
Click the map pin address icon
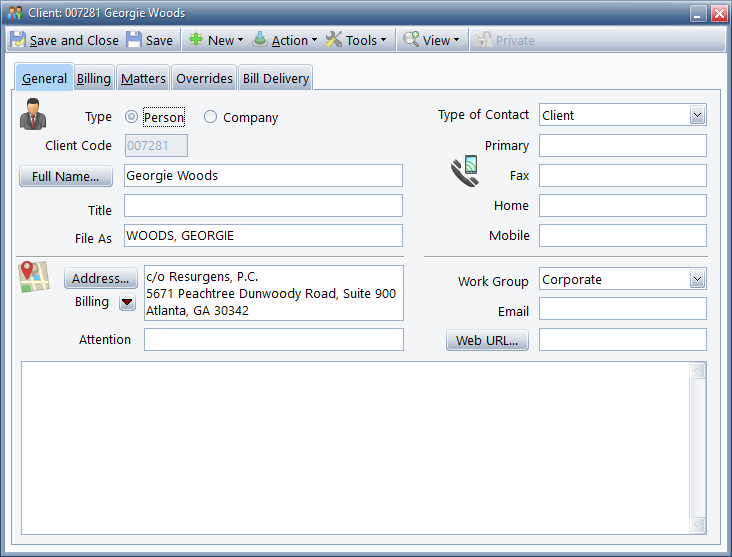pos(34,277)
